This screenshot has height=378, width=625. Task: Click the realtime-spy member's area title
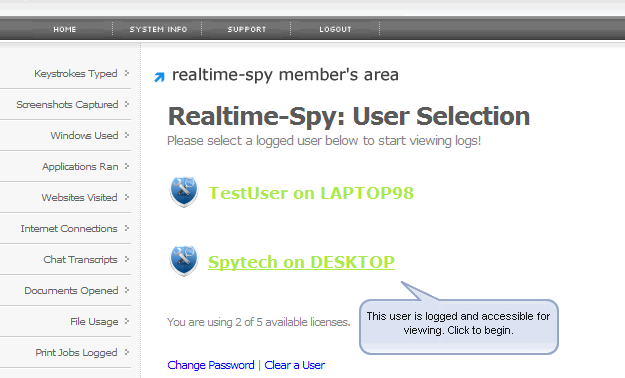tap(285, 75)
